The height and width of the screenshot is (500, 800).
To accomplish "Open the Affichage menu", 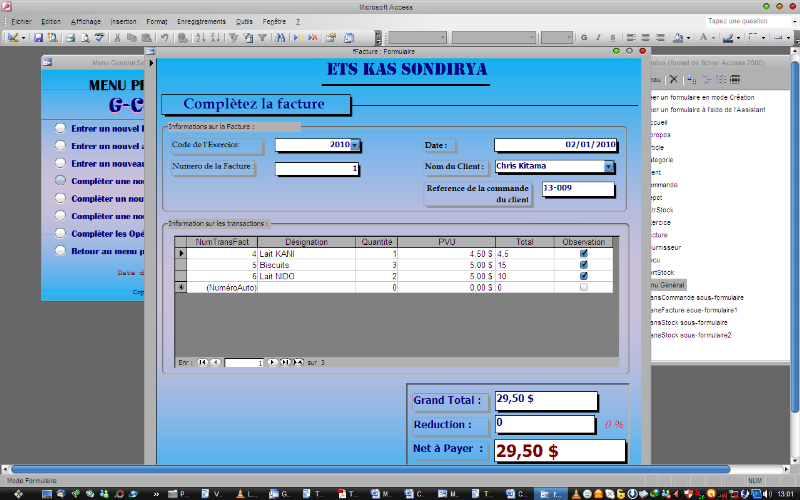I will (85, 21).
